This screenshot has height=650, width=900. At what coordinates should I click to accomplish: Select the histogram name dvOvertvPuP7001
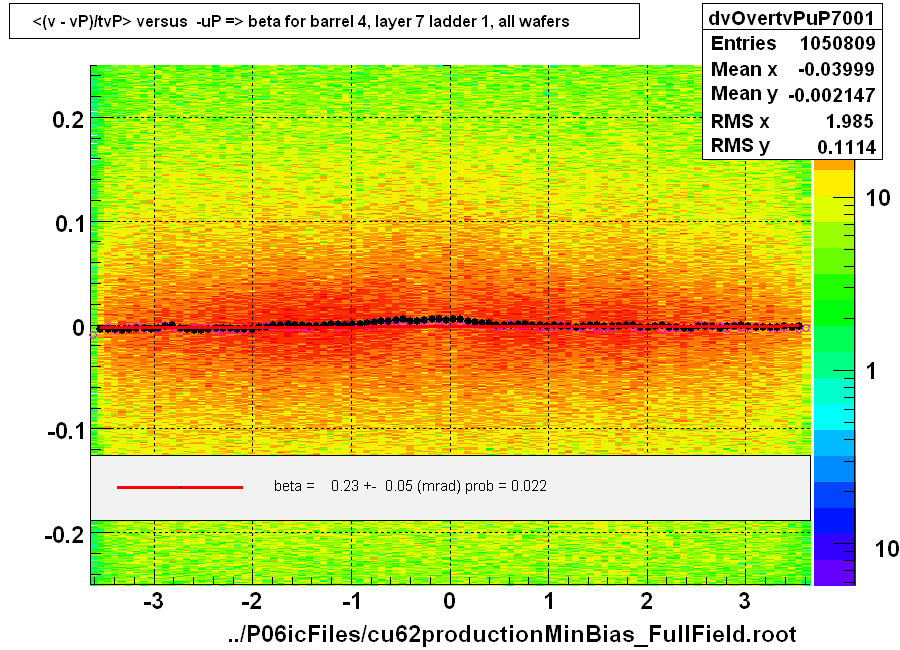(791, 18)
